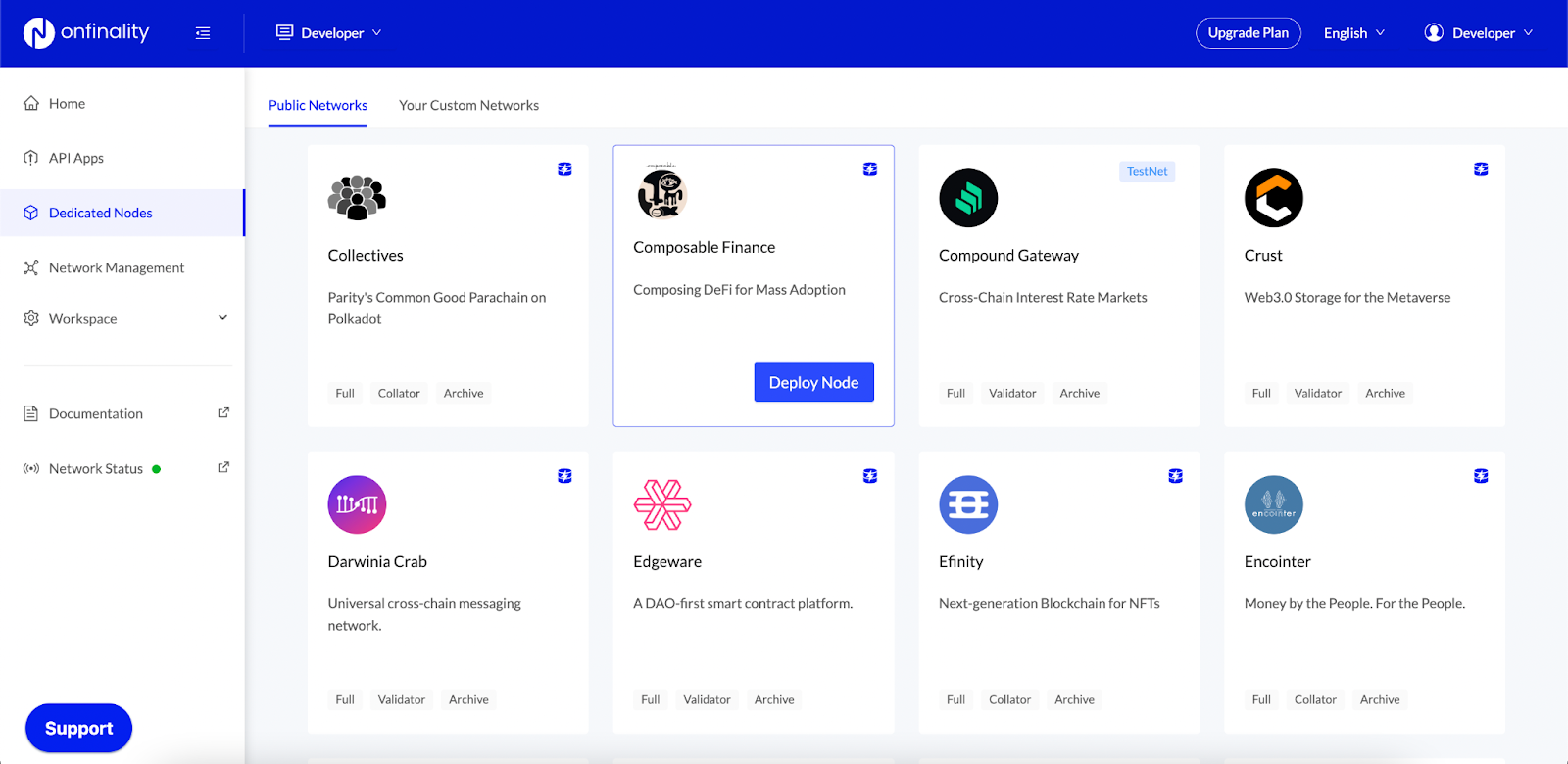Click badge icon on Collectives card

point(564,169)
